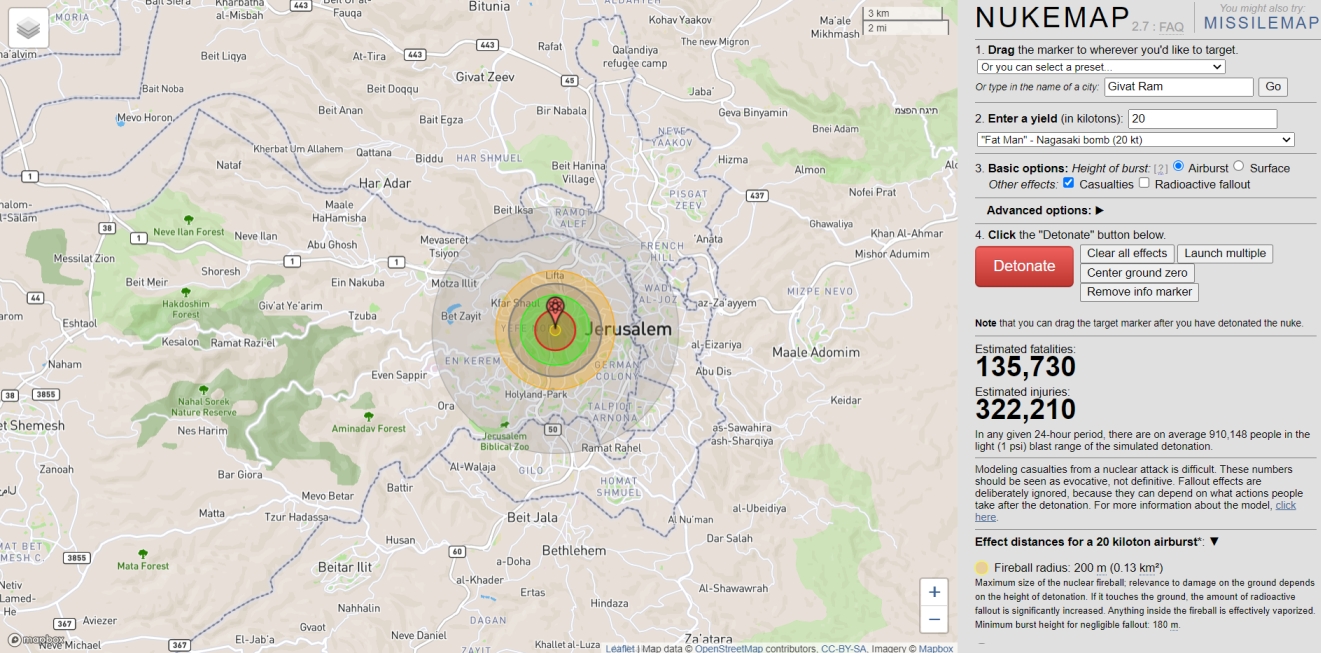Click the Jerusalem city label on the map
This screenshot has height=653, width=1321.
pos(626,329)
